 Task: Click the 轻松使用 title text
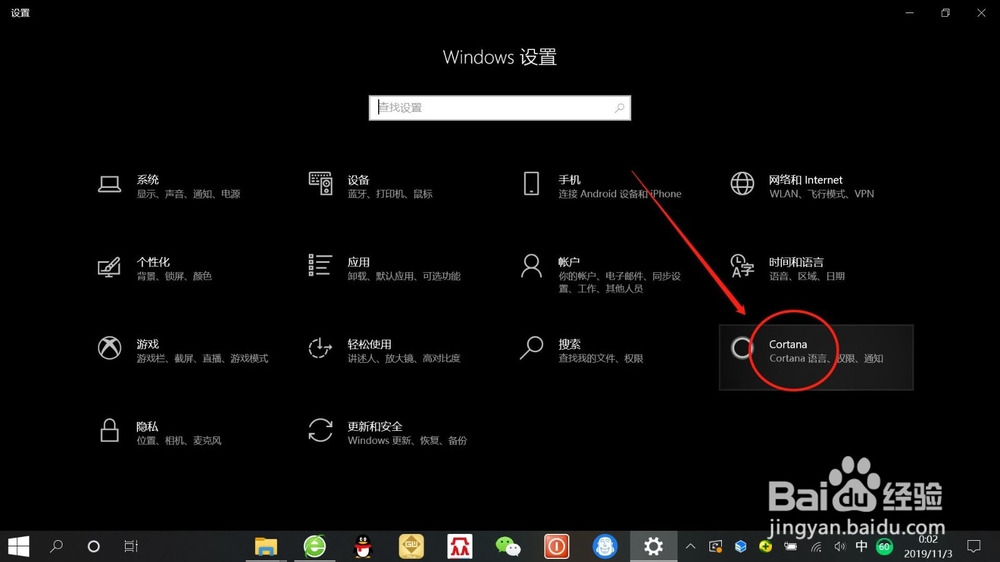coord(369,344)
